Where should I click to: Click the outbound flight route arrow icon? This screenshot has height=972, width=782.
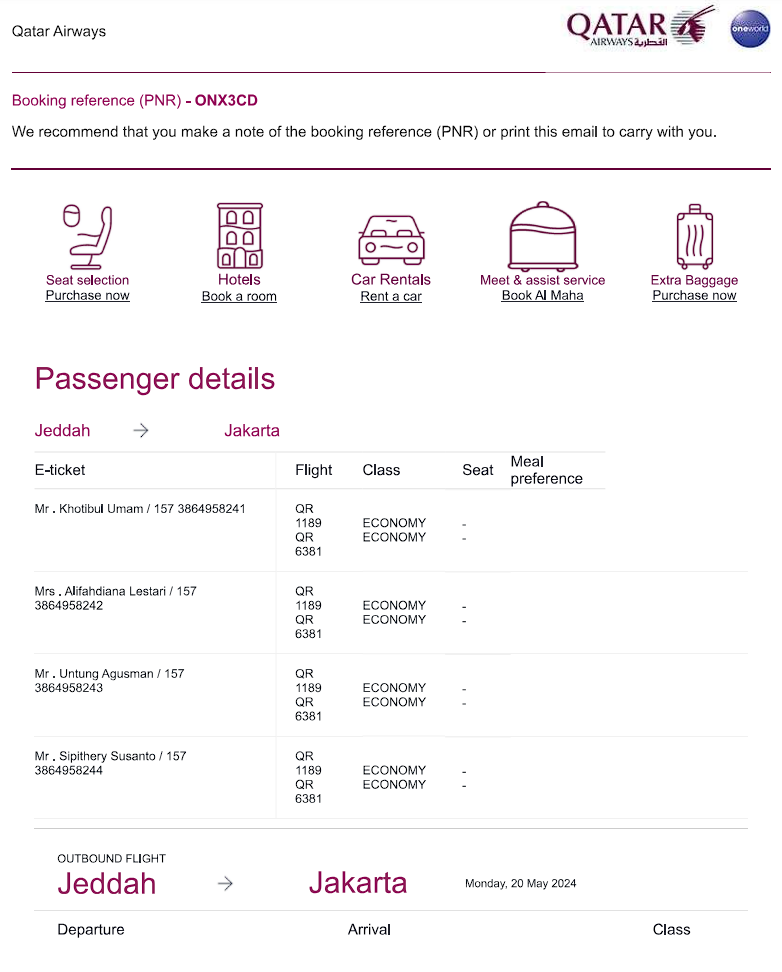pos(224,884)
